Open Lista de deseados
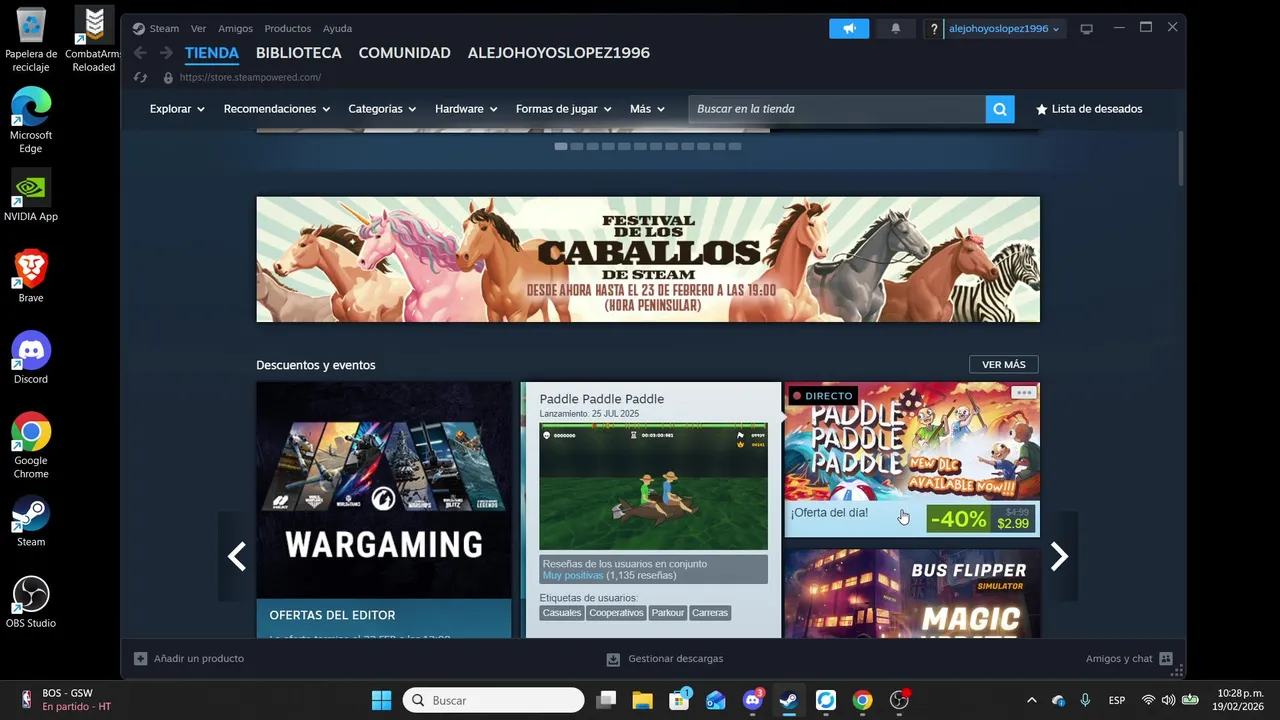 coord(1089,109)
